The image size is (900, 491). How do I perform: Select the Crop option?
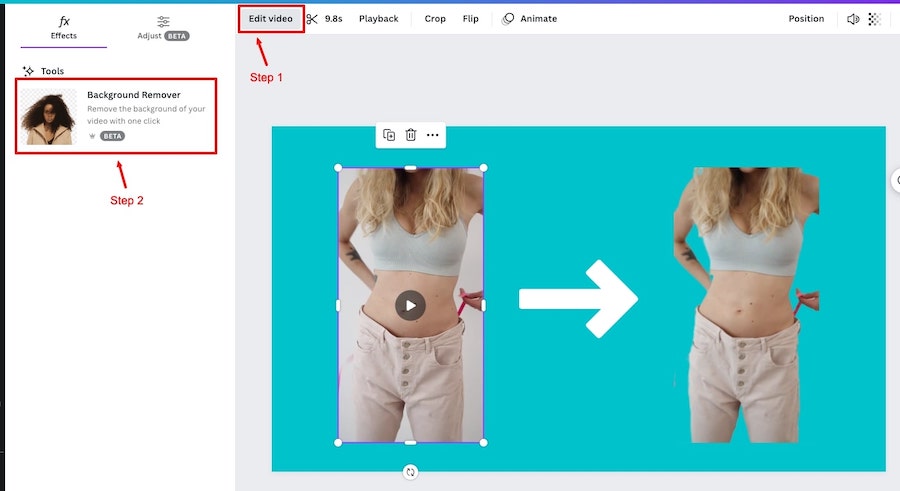435,19
